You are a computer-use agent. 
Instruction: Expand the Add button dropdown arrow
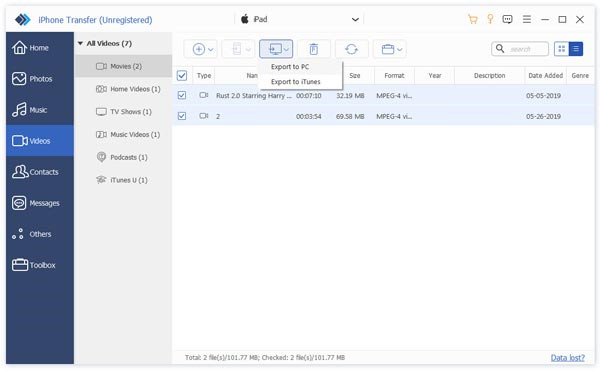click(210, 49)
